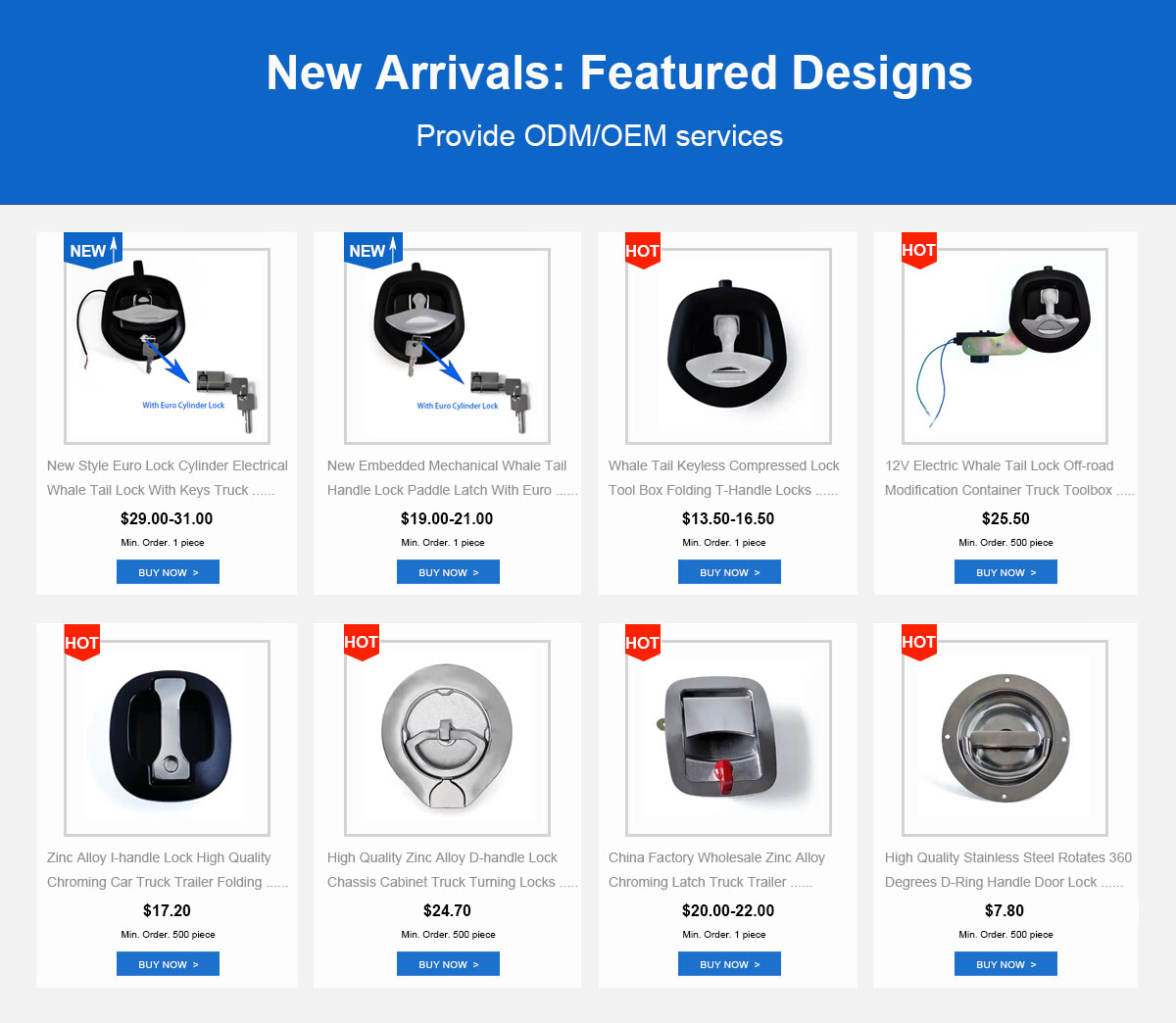The width and height of the screenshot is (1176, 1023).
Task: Open the New Embedded Mechanical Whale Tail title link
Action: [x=452, y=478]
